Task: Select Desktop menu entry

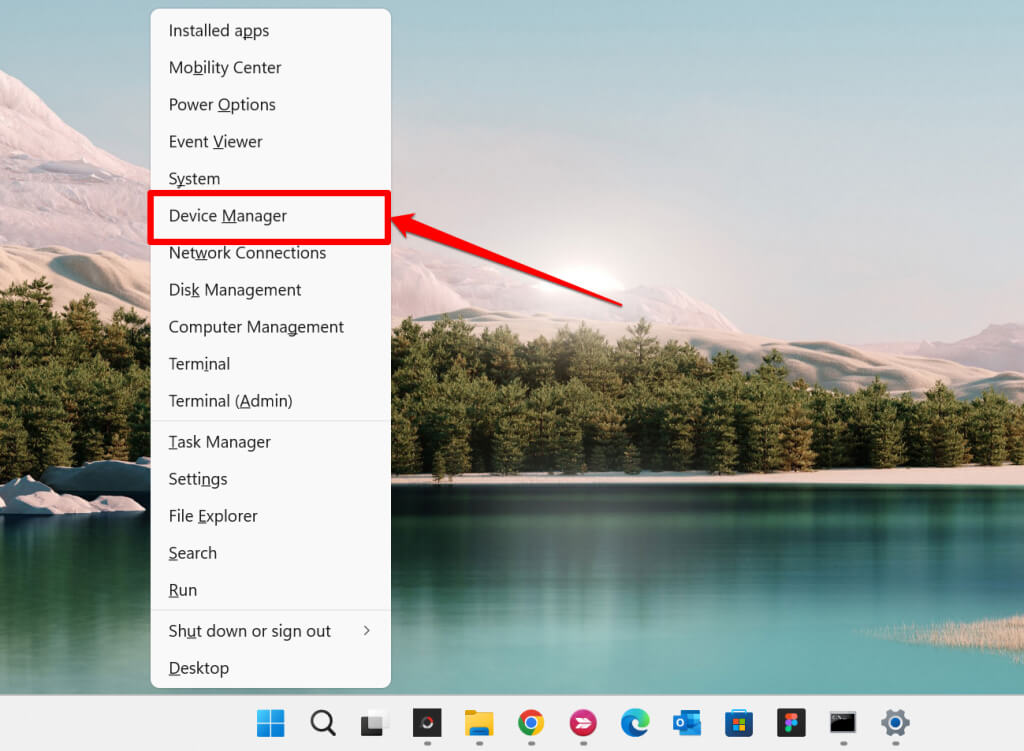Action: tap(270, 668)
